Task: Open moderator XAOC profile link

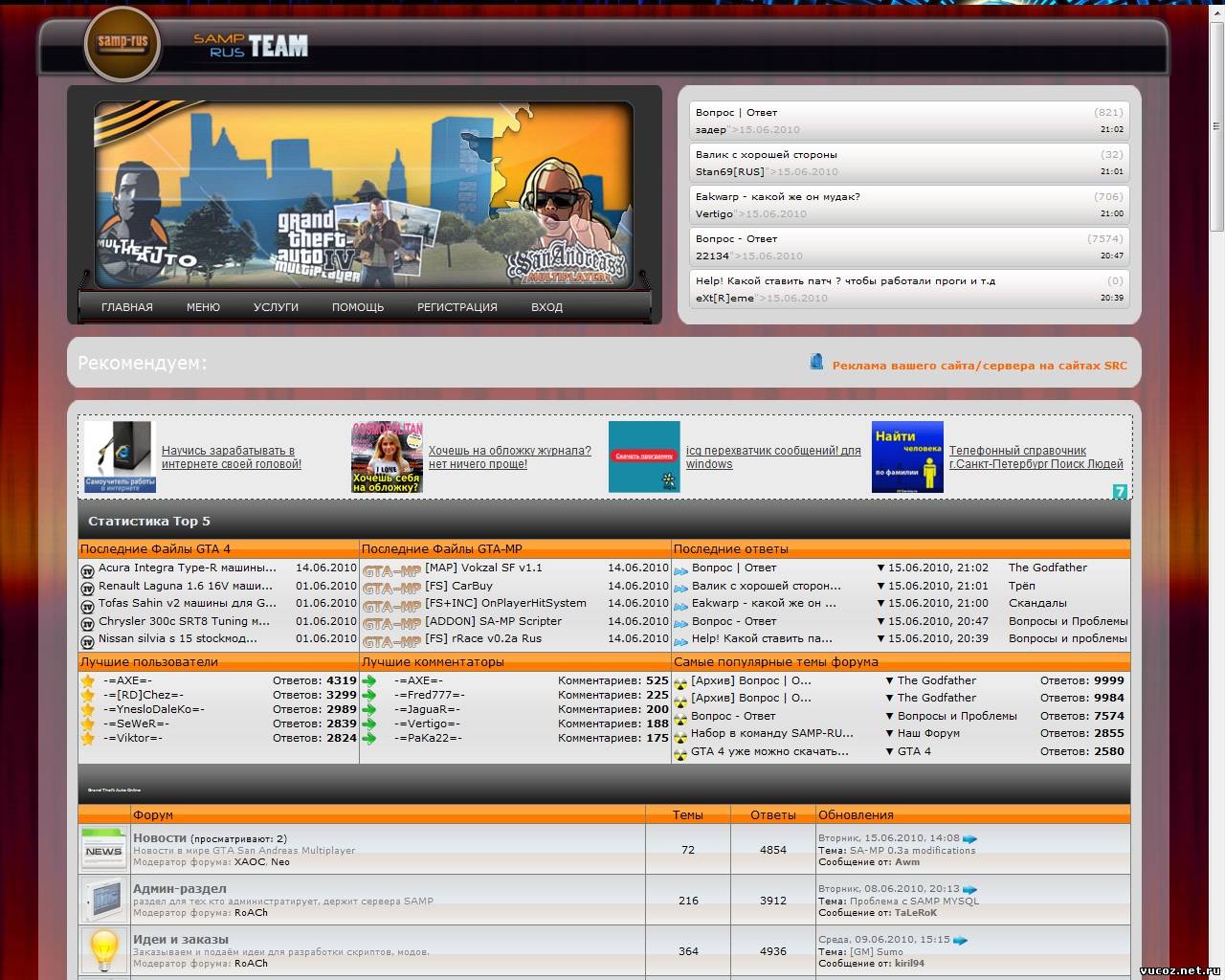Action: point(250,861)
